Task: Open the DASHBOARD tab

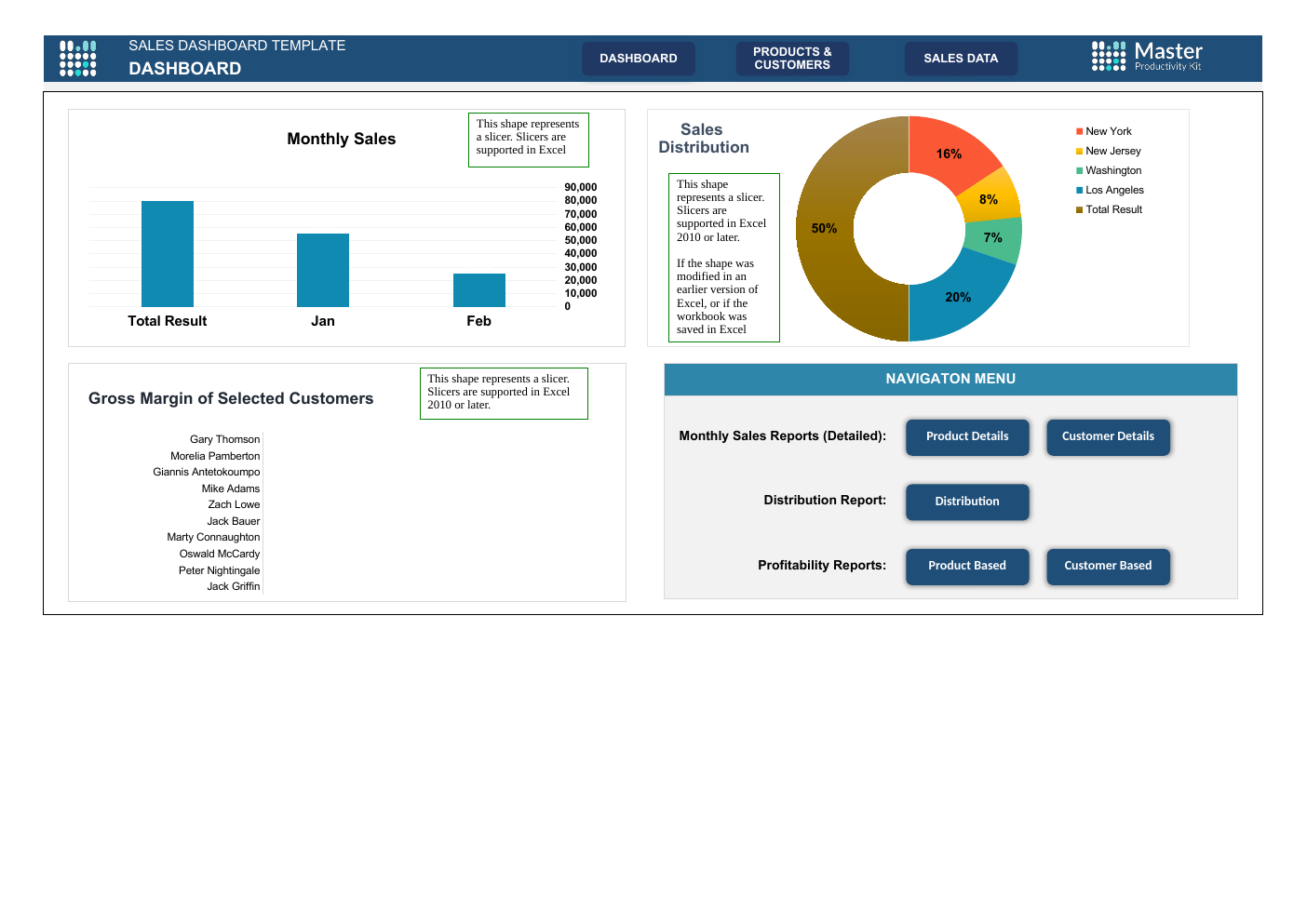Action: point(639,59)
